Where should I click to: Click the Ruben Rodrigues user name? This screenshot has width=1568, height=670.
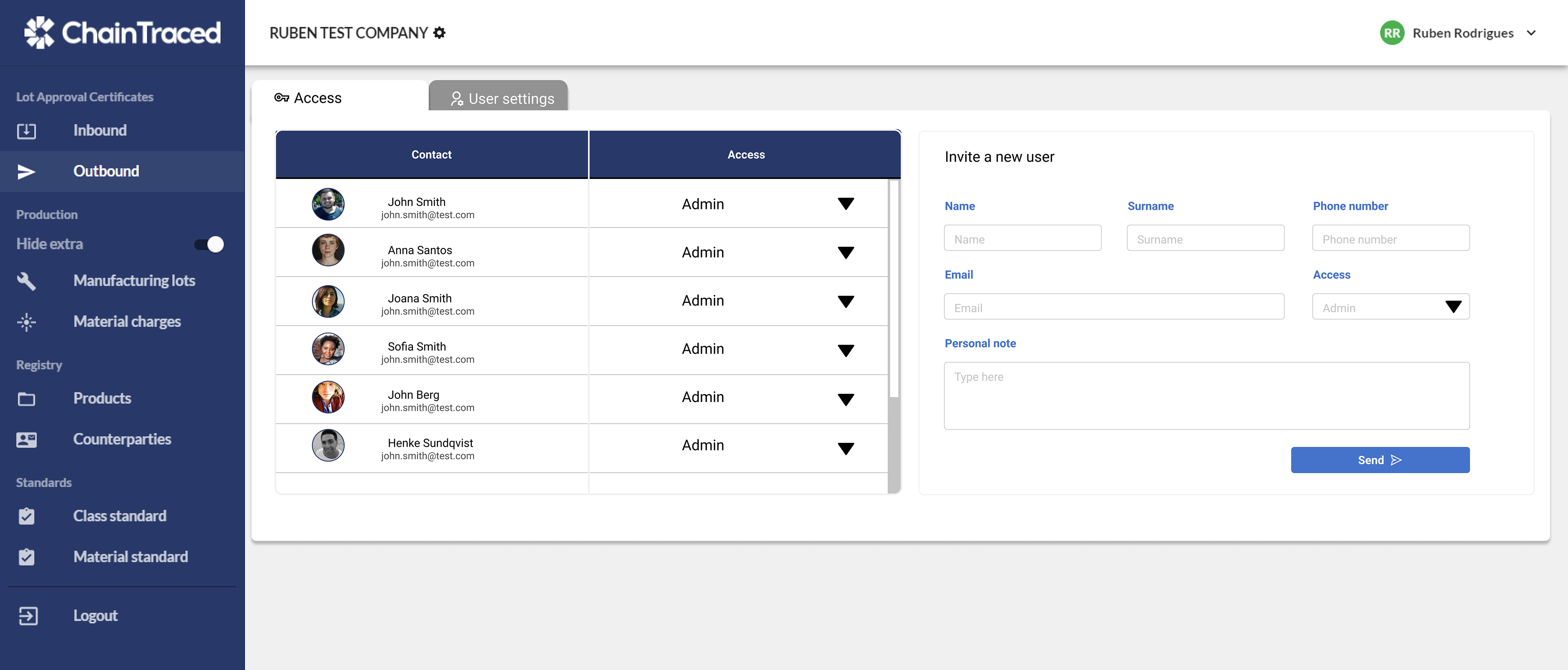[x=1463, y=33]
